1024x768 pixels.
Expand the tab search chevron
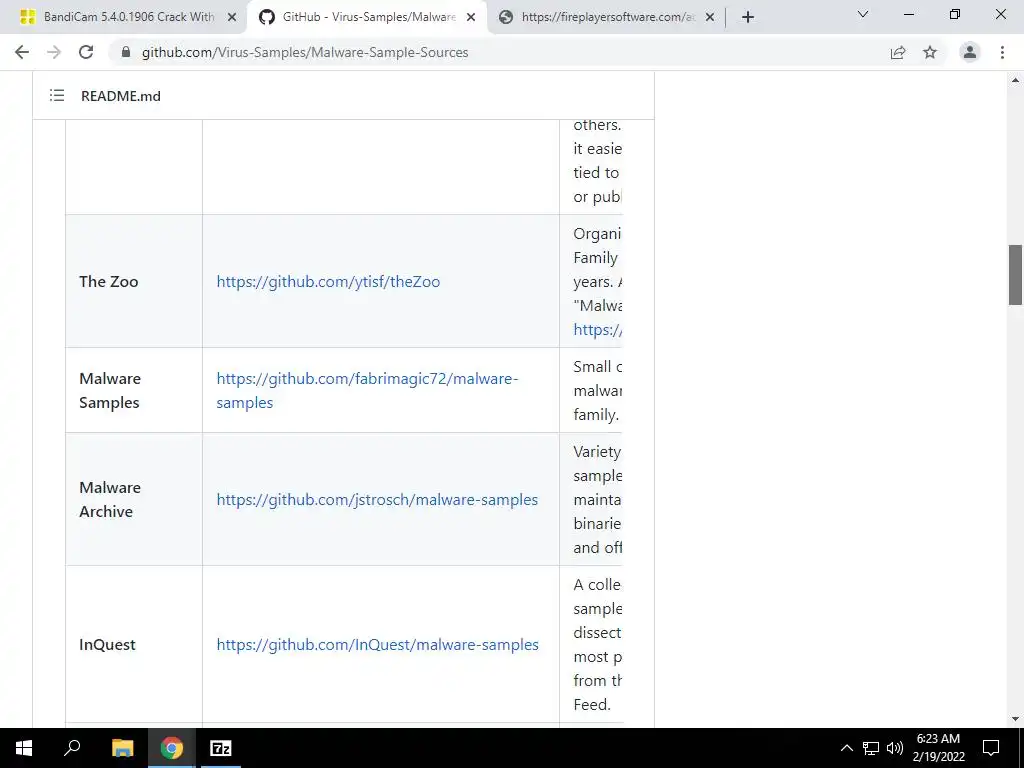pyautogui.click(x=863, y=14)
